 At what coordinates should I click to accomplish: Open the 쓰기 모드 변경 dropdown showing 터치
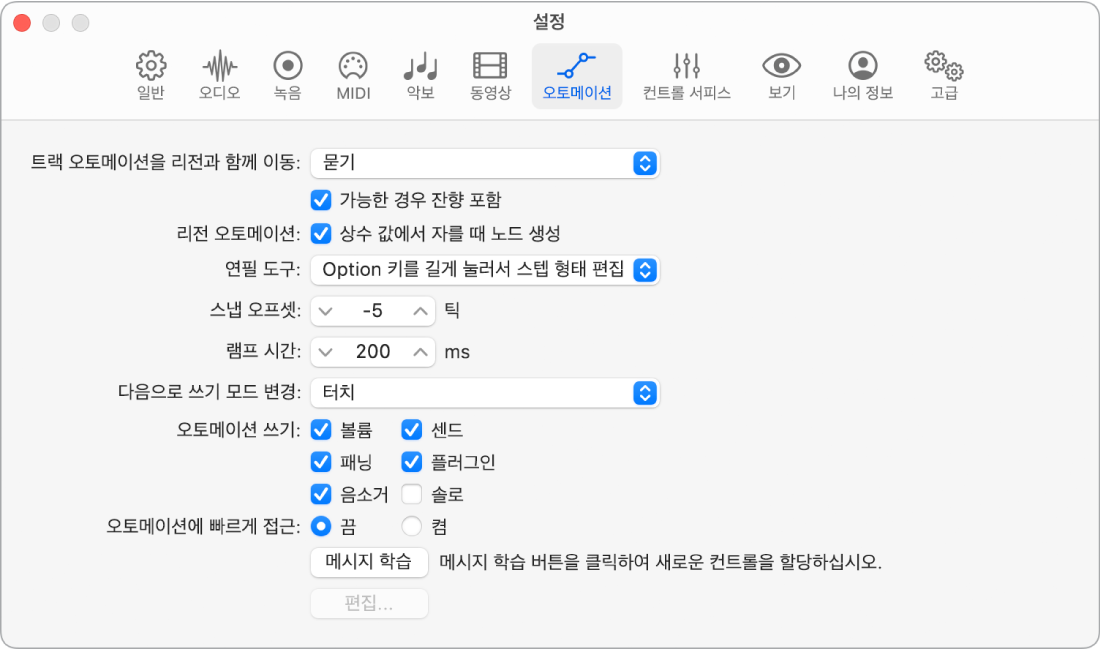[485, 393]
